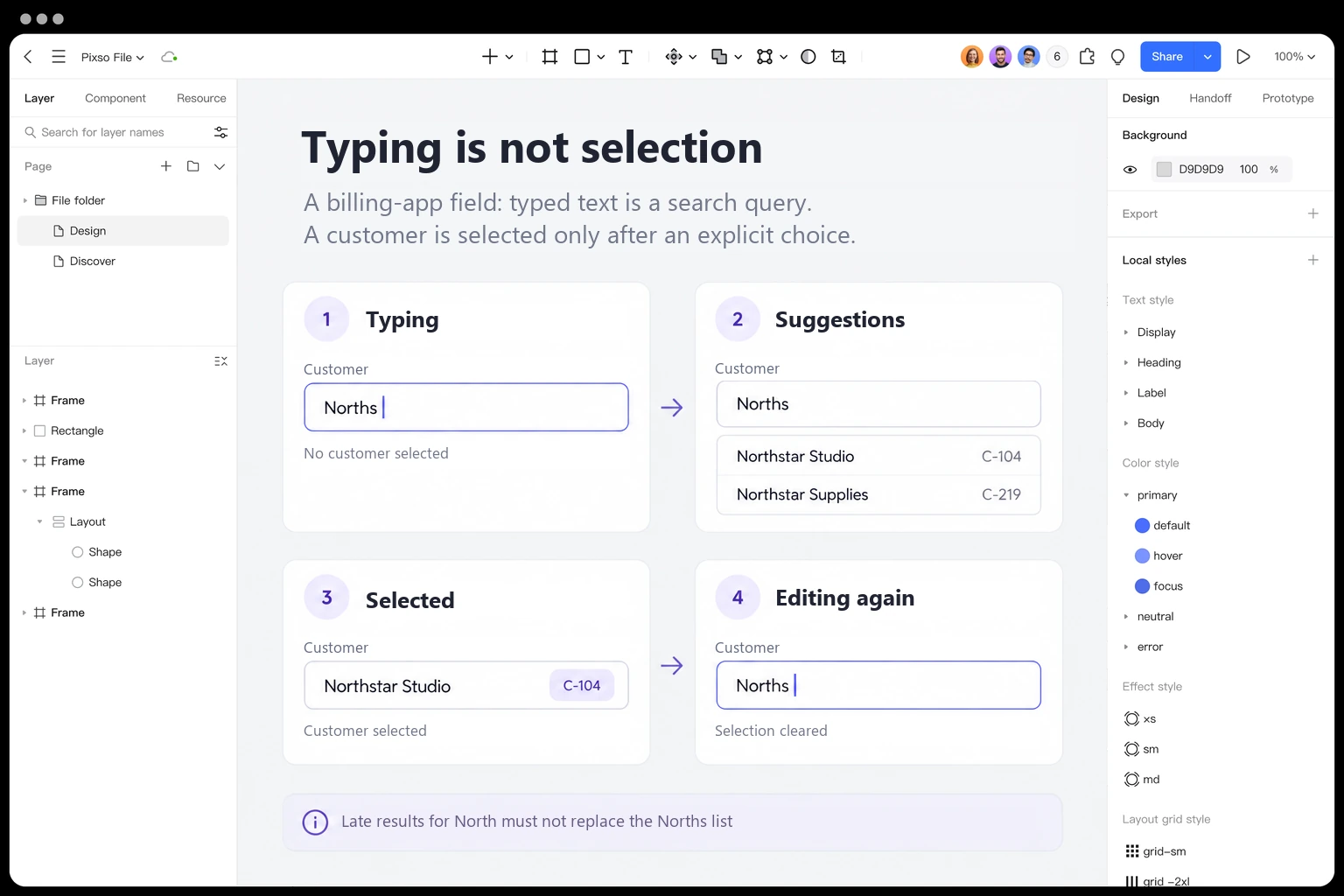This screenshot has height=896, width=1344.
Task: Add an Export setting
Action: pyautogui.click(x=1312, y=213)
